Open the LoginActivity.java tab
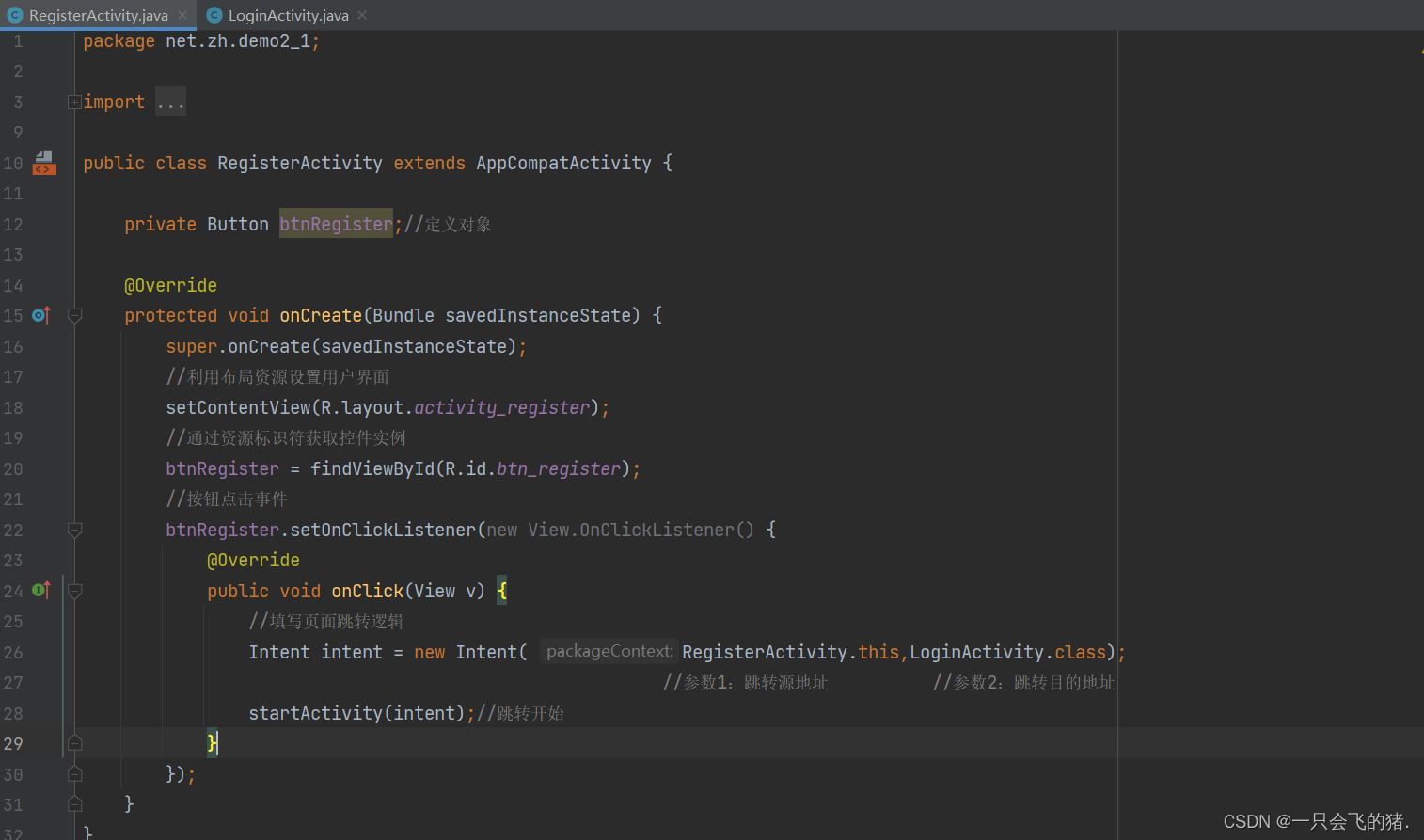Image resolution: width=1424 pixels, height=840 pixels. tap(288, 15)
